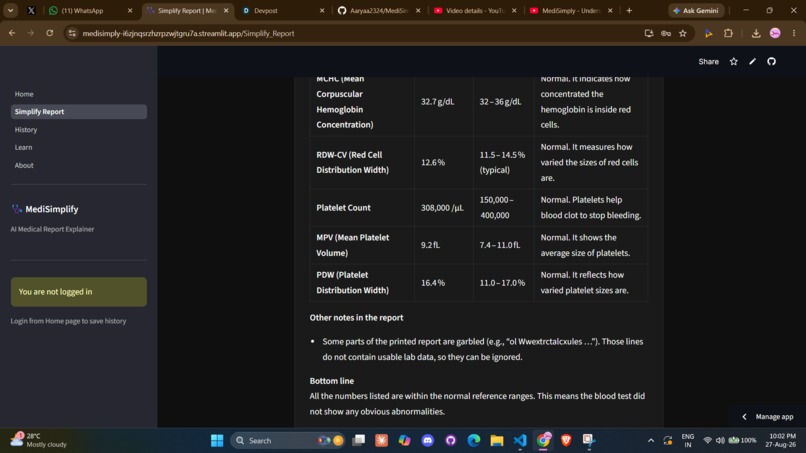Screen dimensions: 806x453
Task: Click Streamlit Share button
Action: tap(708, 62)
